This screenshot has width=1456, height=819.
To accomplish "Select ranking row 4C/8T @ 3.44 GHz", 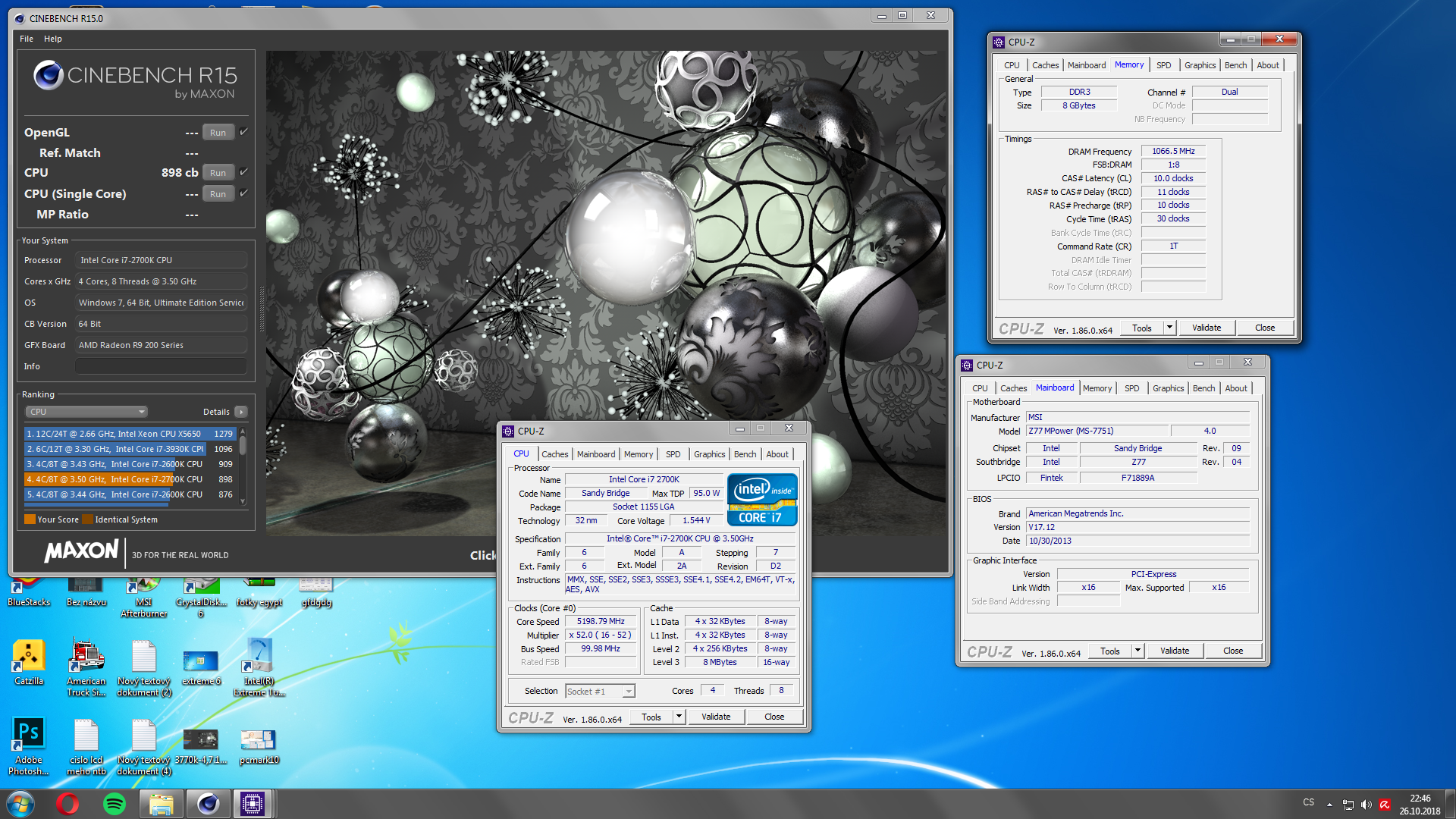I will 130,494.
